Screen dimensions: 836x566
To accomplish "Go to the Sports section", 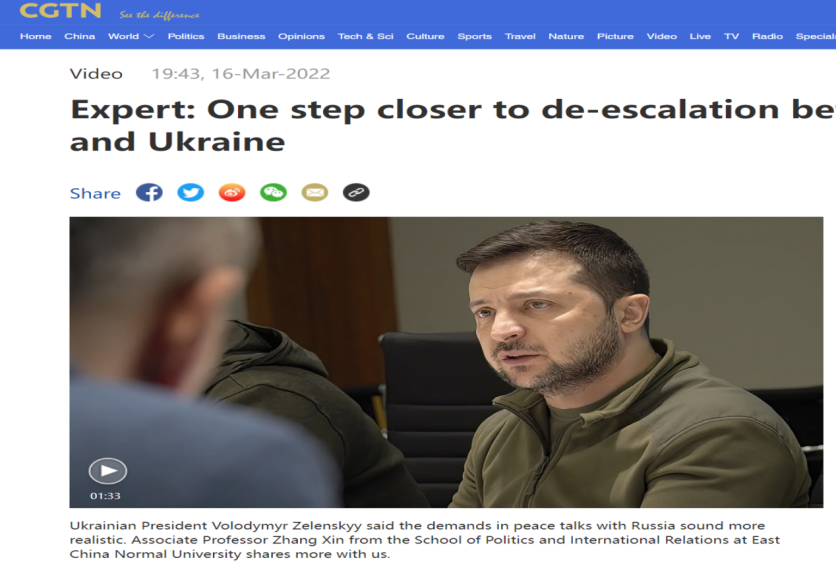I will tap(475, 36).
